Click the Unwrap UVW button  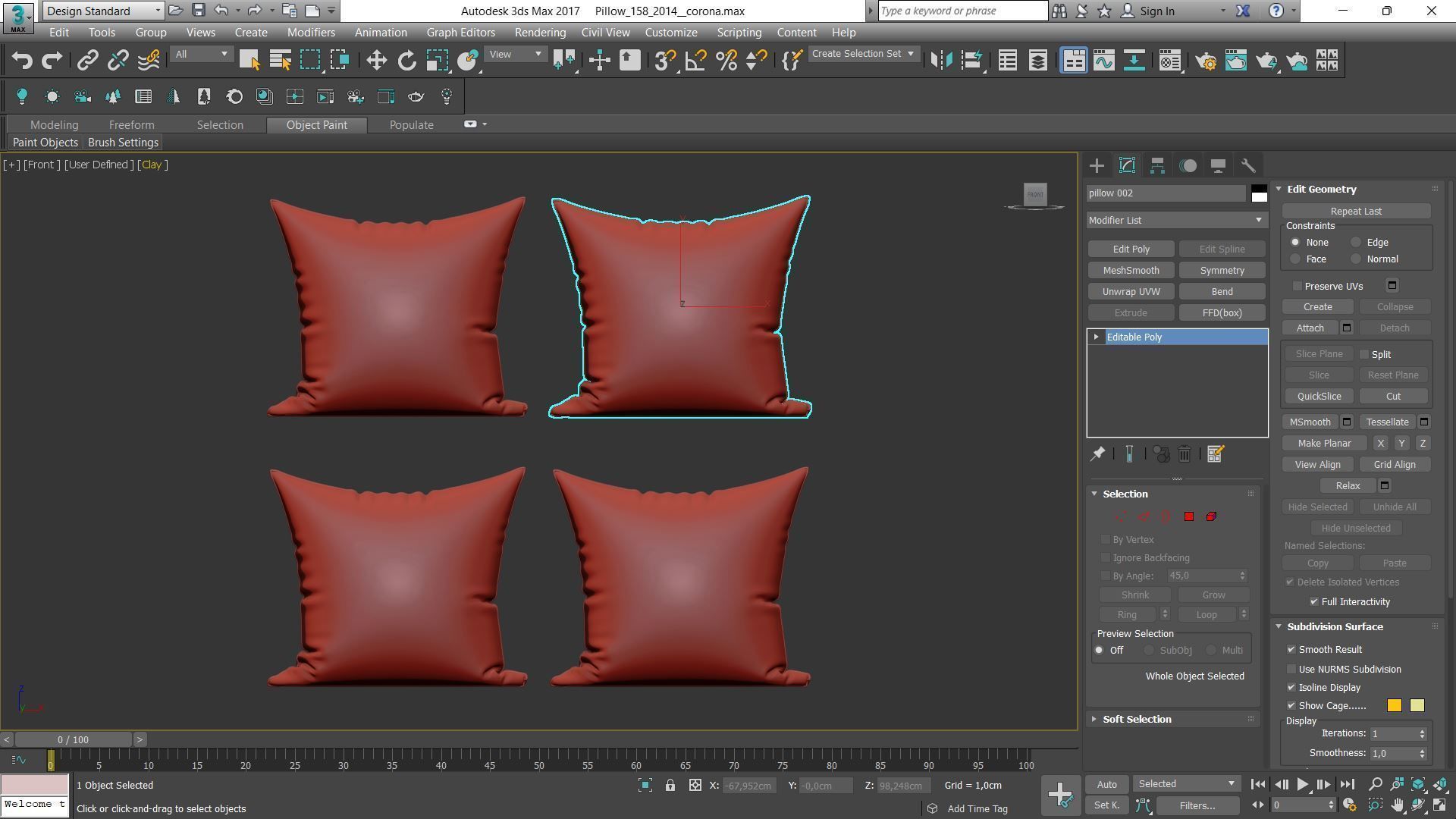(x=1131, y=292)
